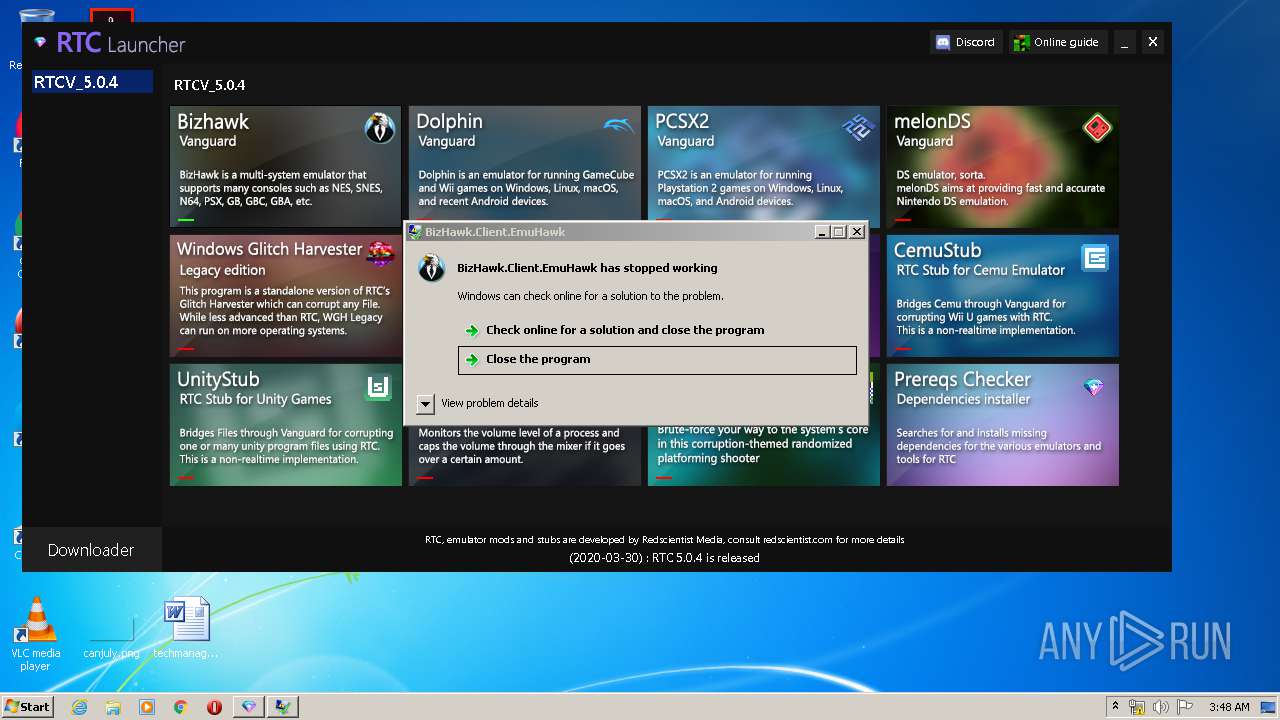Image resolution: width=1280 pixels, height=720 pixels.
Task: Open VLC media player desktop shortcut
Action: (x=35, y=632)
